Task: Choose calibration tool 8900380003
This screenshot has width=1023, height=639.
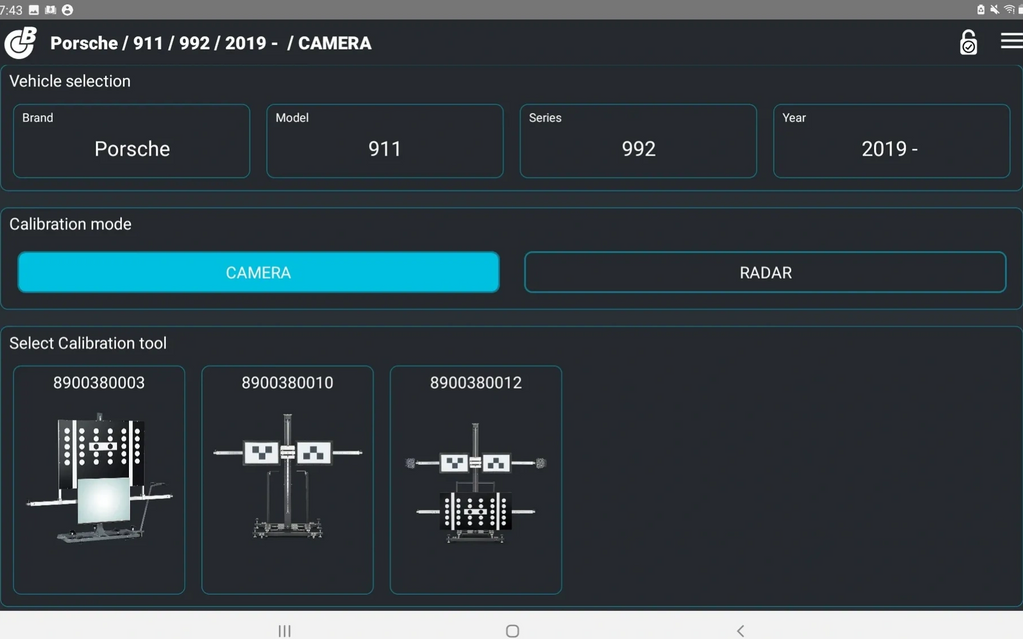Action: [x=99, y=480]
